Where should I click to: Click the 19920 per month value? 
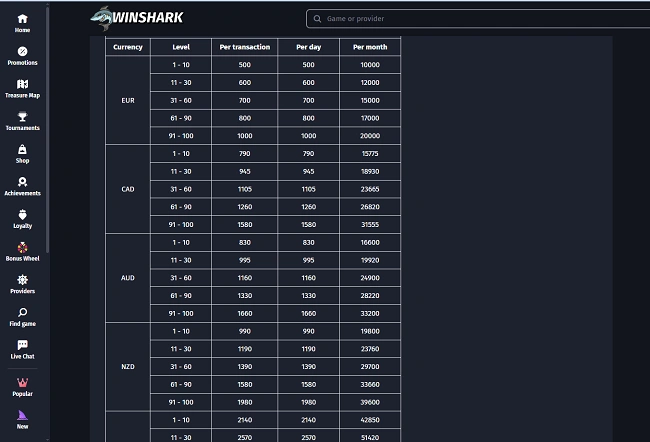(370, 260)
